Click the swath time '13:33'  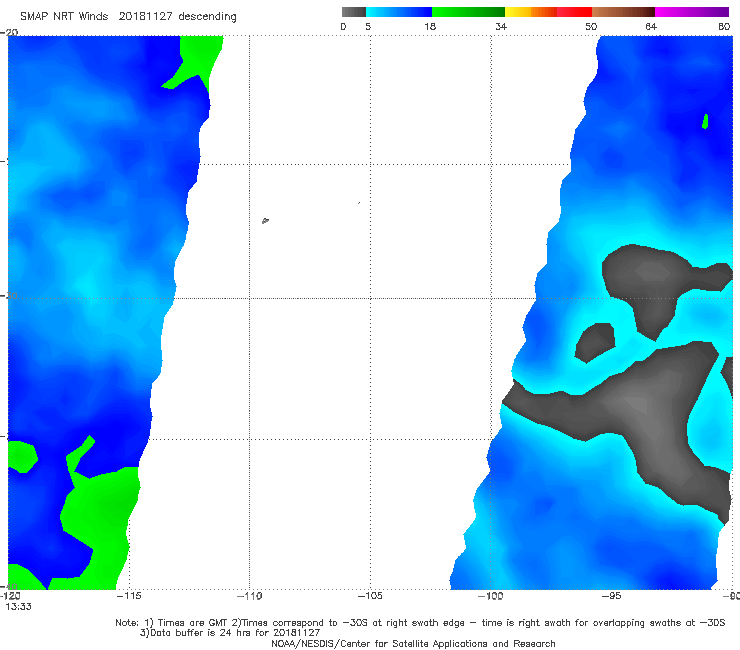(18, 607)
